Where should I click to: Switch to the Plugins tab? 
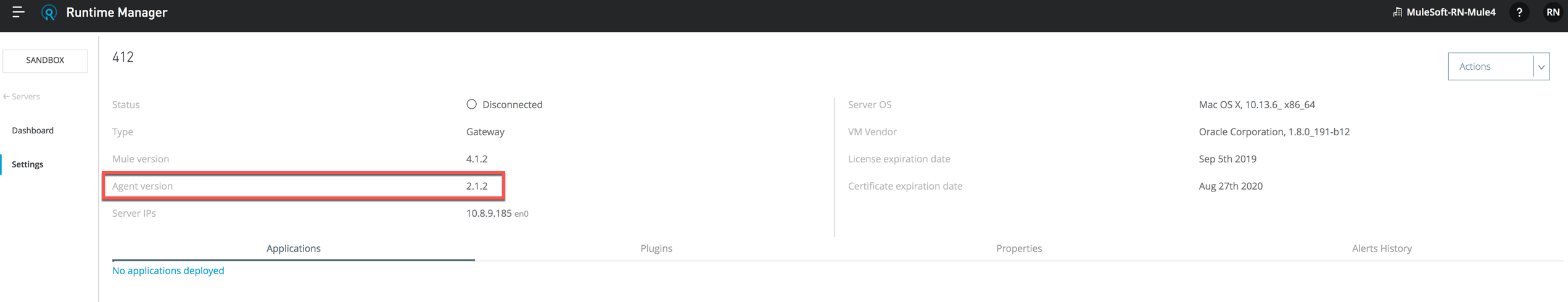coord(656,248)
